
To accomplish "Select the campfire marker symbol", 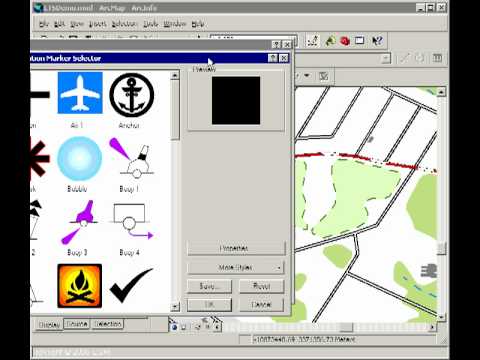I will point(80,286).
